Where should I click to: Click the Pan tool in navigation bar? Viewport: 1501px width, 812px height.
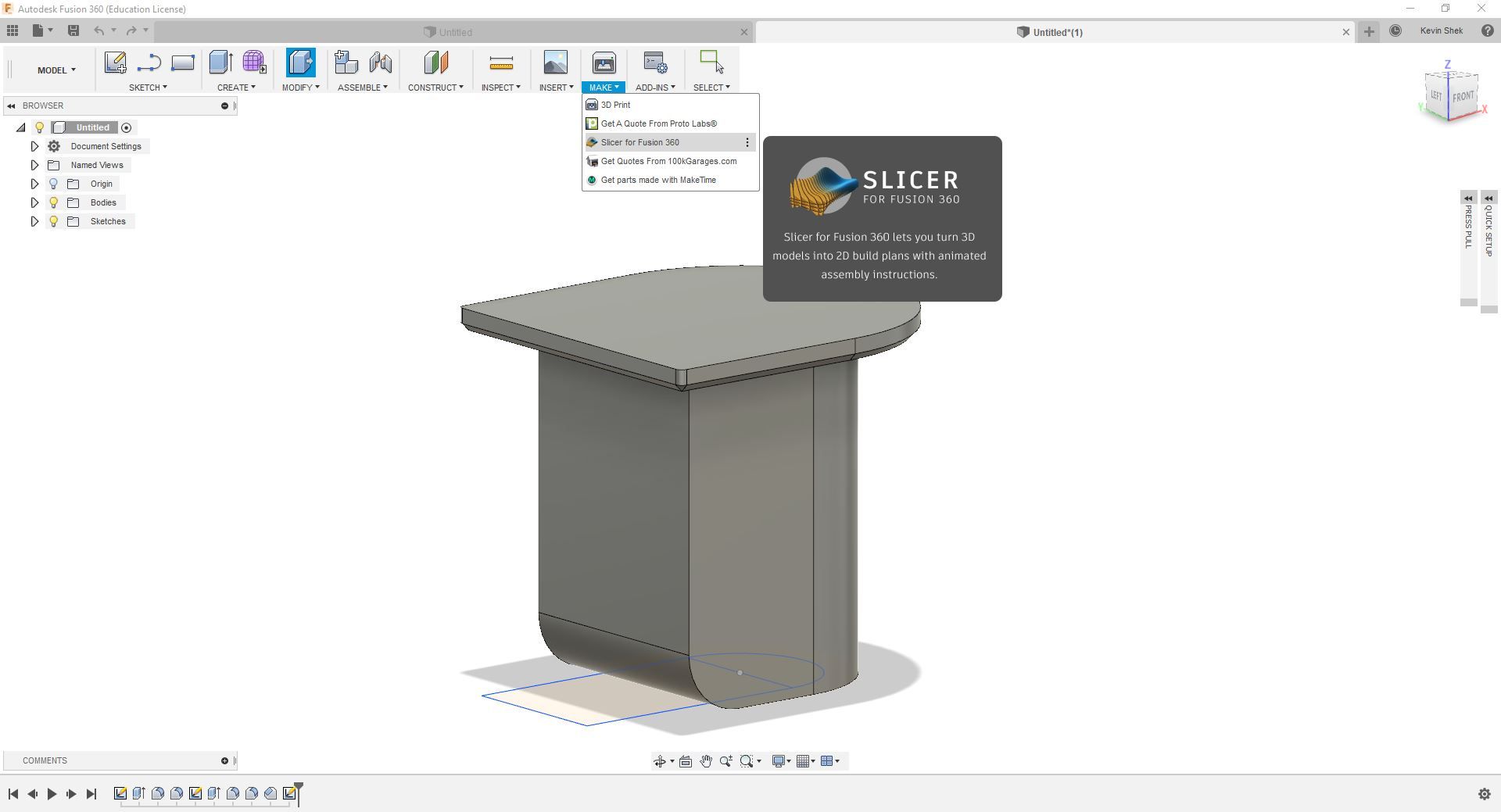tap(706, 760)
